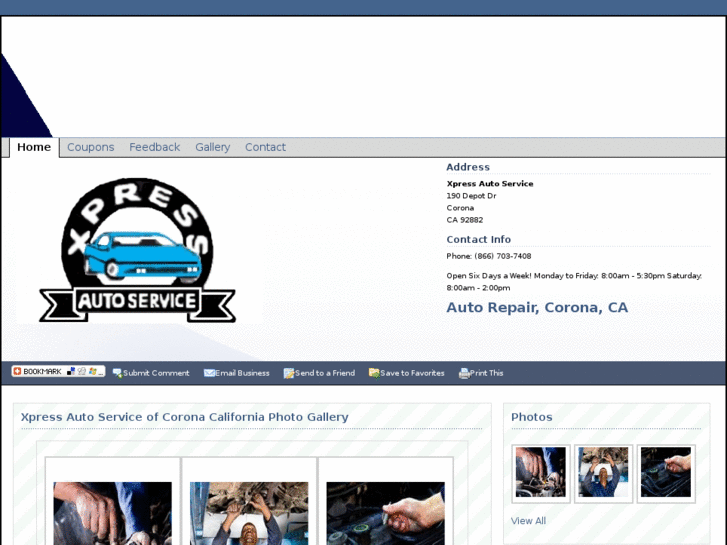Click the Contact Info heading

click(478, 239)
